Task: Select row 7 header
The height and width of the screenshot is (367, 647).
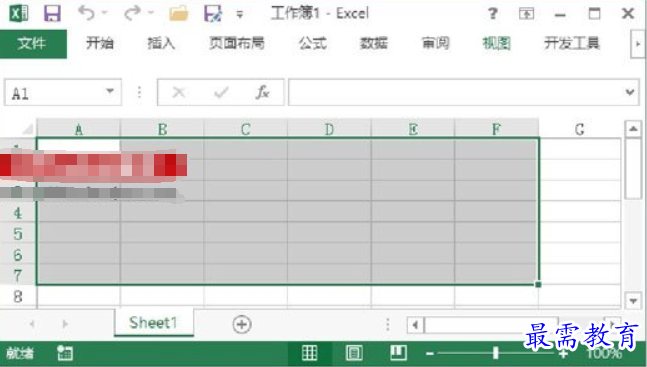Action: coord(18,275)
